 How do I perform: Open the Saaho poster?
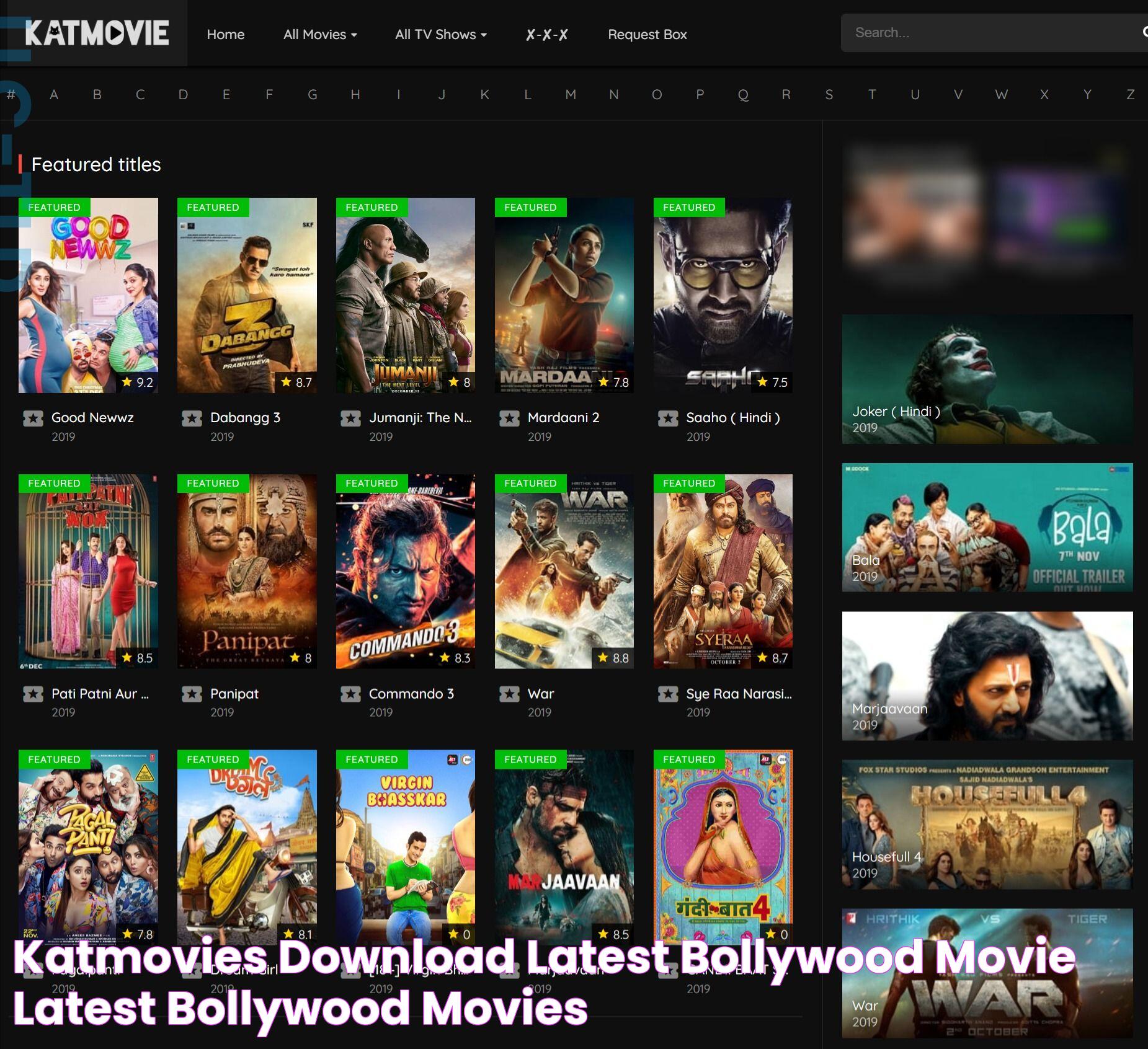tap(723, 296)
